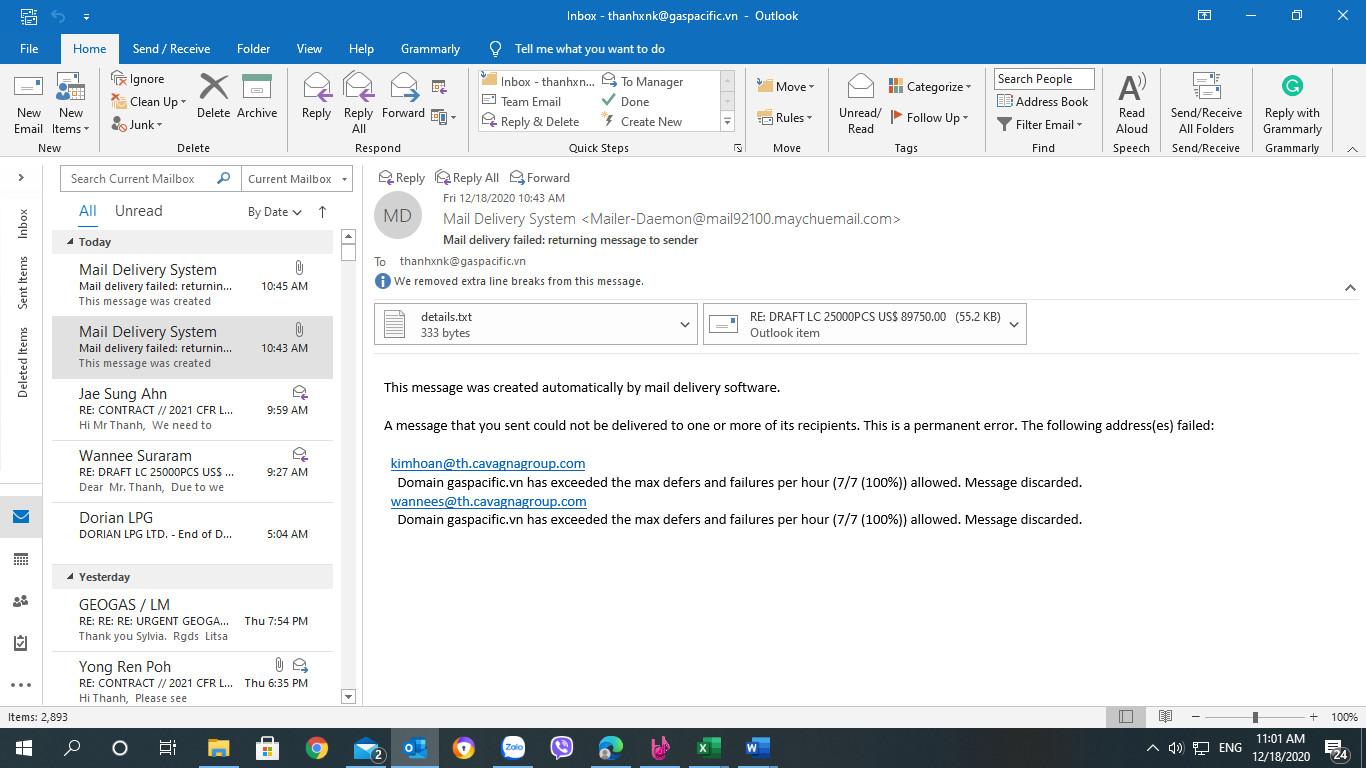Click Create New quick step
This screenshot has width=1366, height=768.
click(642, 122)
